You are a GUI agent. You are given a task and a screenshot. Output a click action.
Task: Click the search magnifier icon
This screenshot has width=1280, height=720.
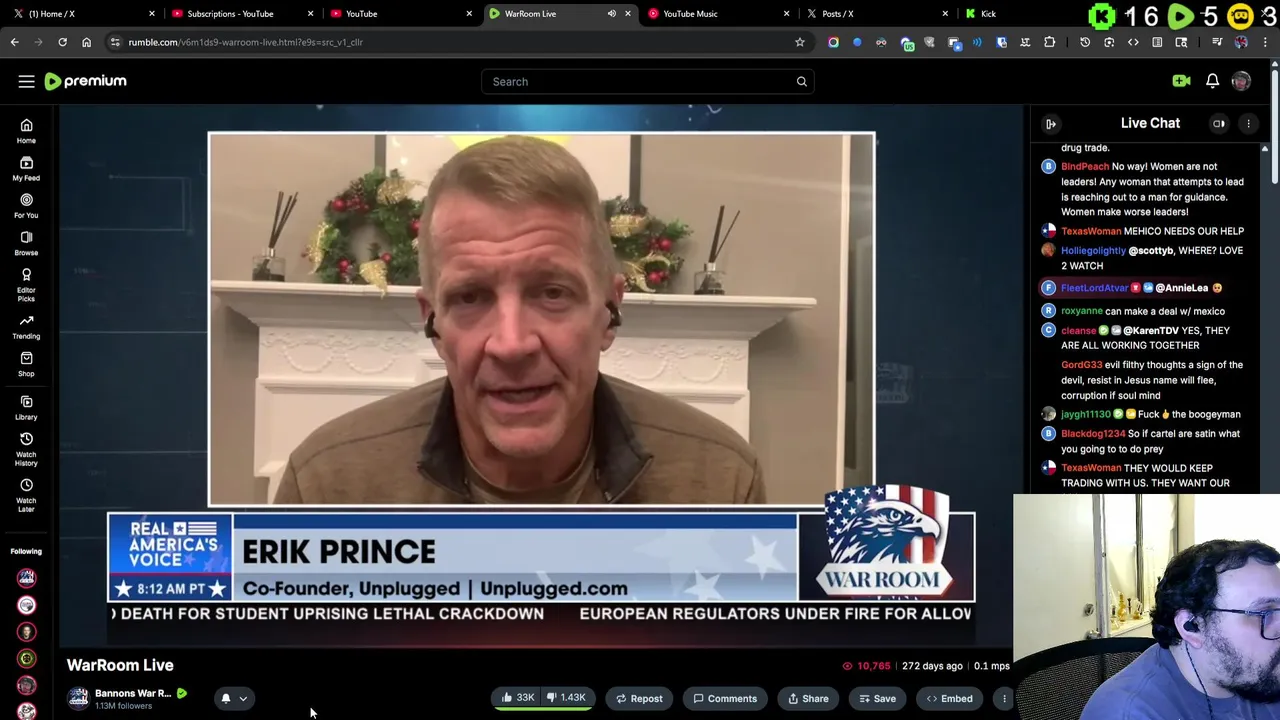(x=801, y=82)
